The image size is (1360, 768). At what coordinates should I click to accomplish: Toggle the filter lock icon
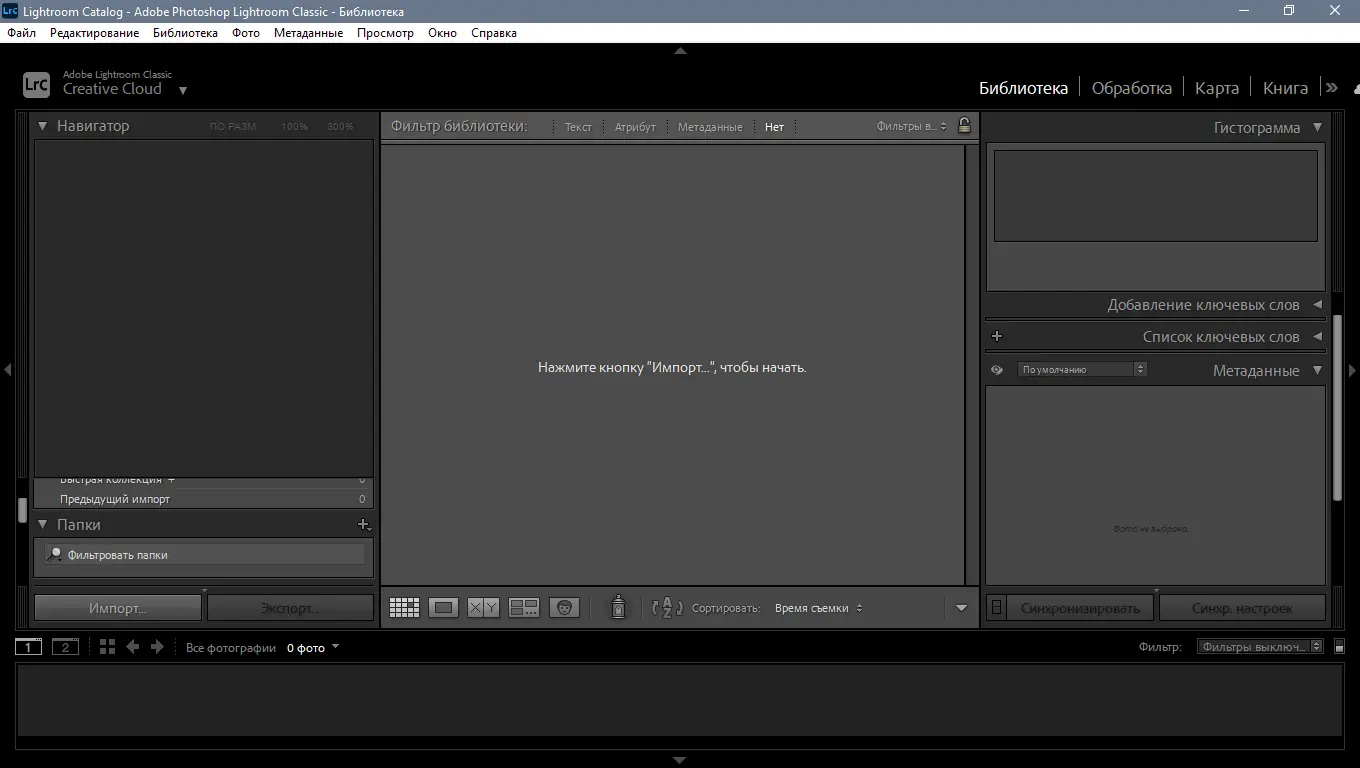(x=964, y=126)
